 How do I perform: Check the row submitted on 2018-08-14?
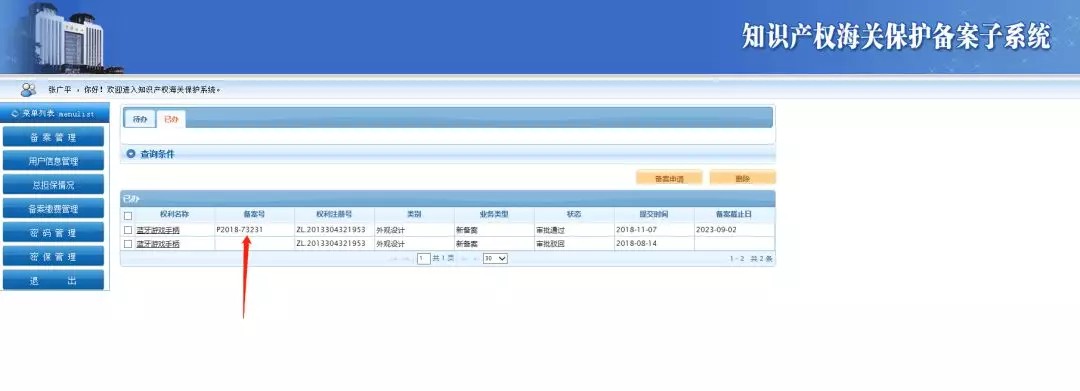click(127, 244)
